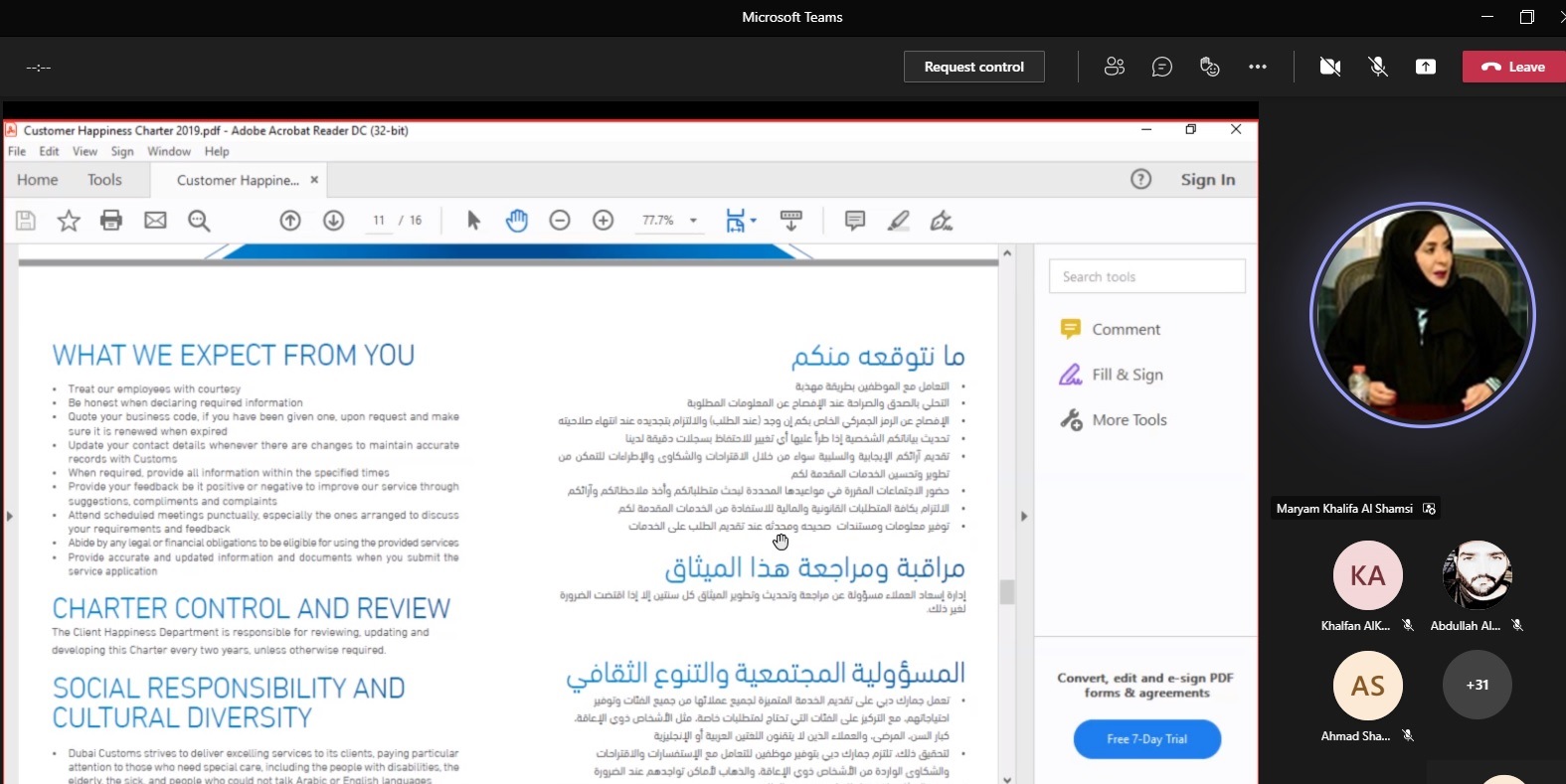Go to next page arrow in Acrobat

(334, 221)
